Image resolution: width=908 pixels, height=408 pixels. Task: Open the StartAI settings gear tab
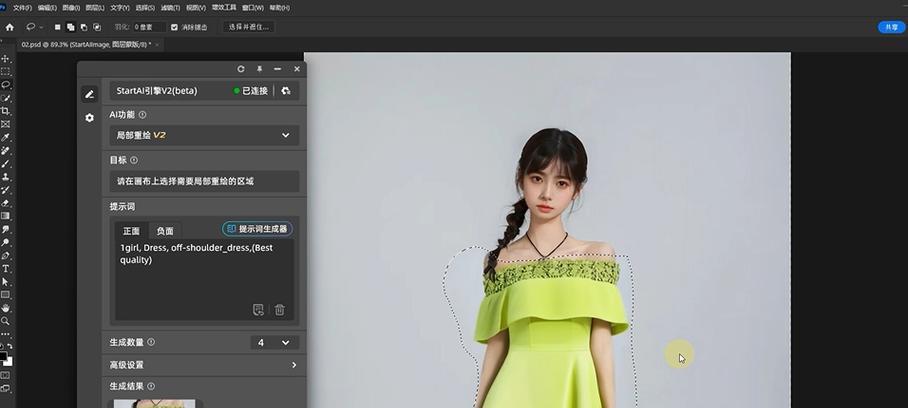tap(89, 117)
